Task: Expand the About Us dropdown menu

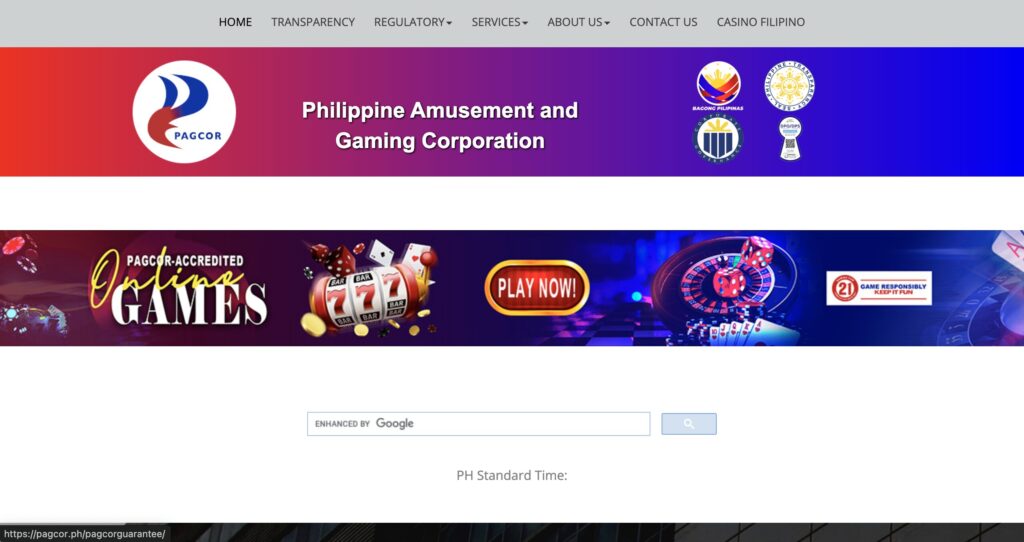Action: tap(579, 22)
